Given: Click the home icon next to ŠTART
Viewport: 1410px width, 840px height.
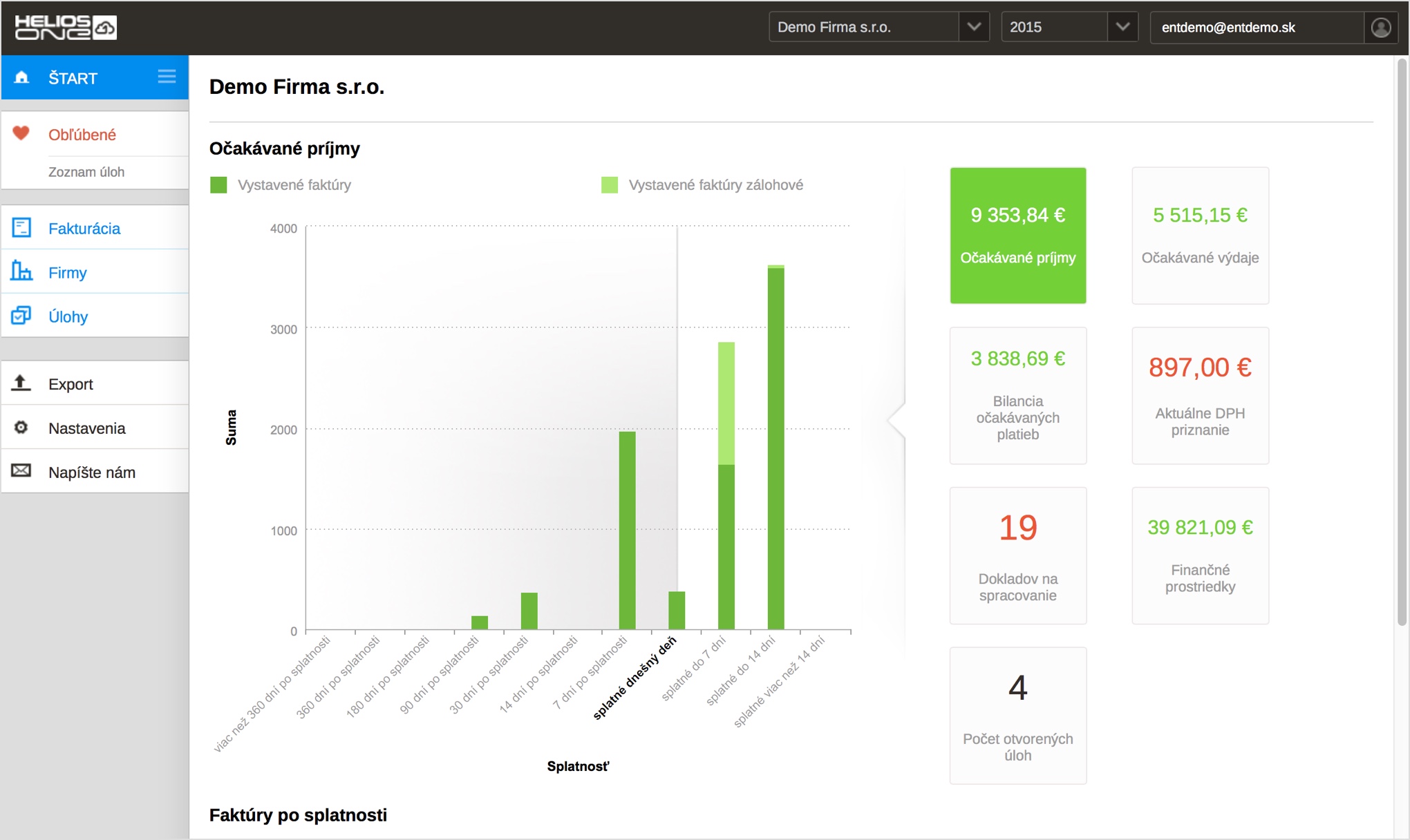Looking at the screenshot, I should pyautogui.click(x=22, y=77).
